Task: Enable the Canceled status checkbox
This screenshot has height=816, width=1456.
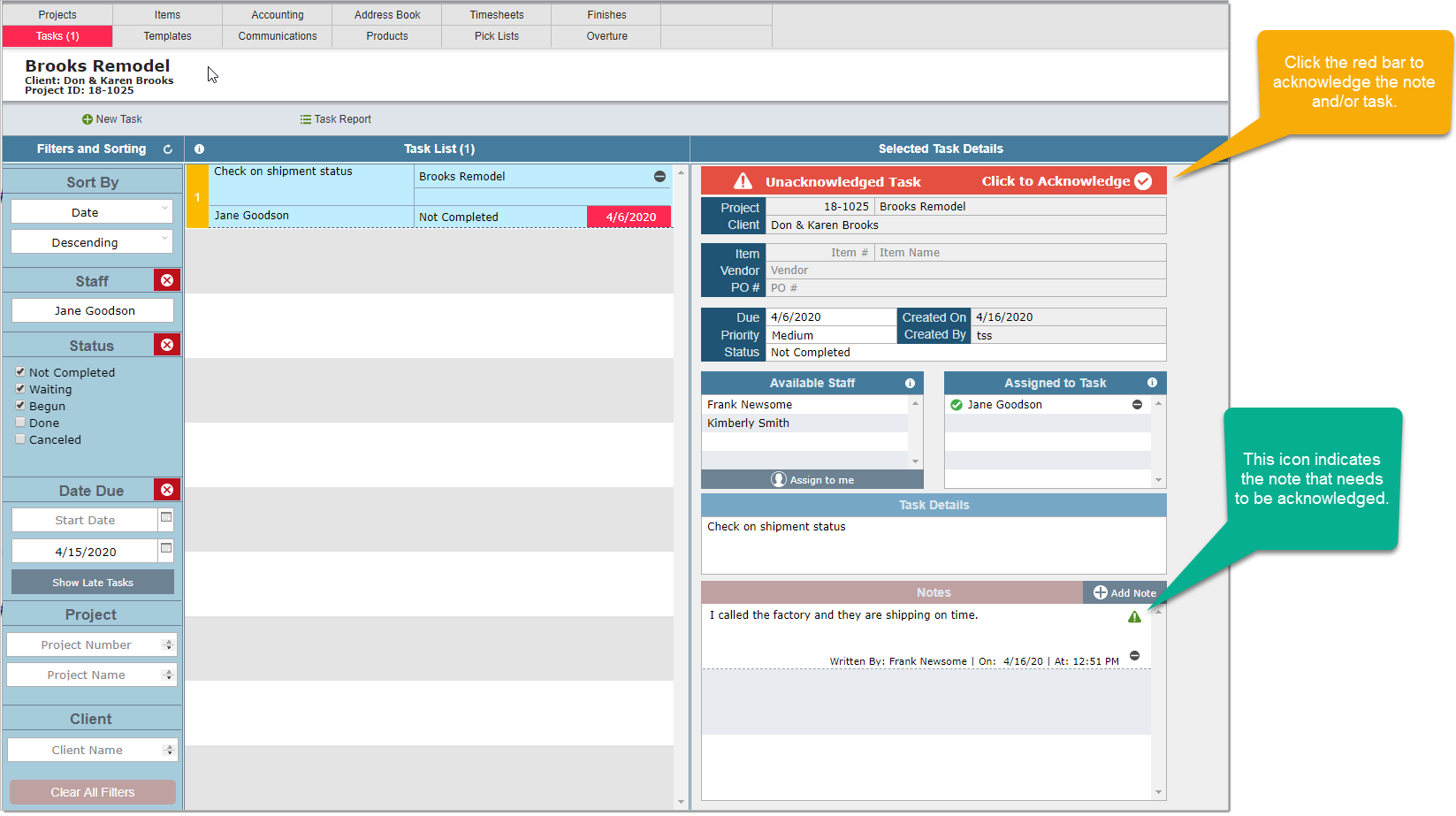Action: [x=20, y=439]
